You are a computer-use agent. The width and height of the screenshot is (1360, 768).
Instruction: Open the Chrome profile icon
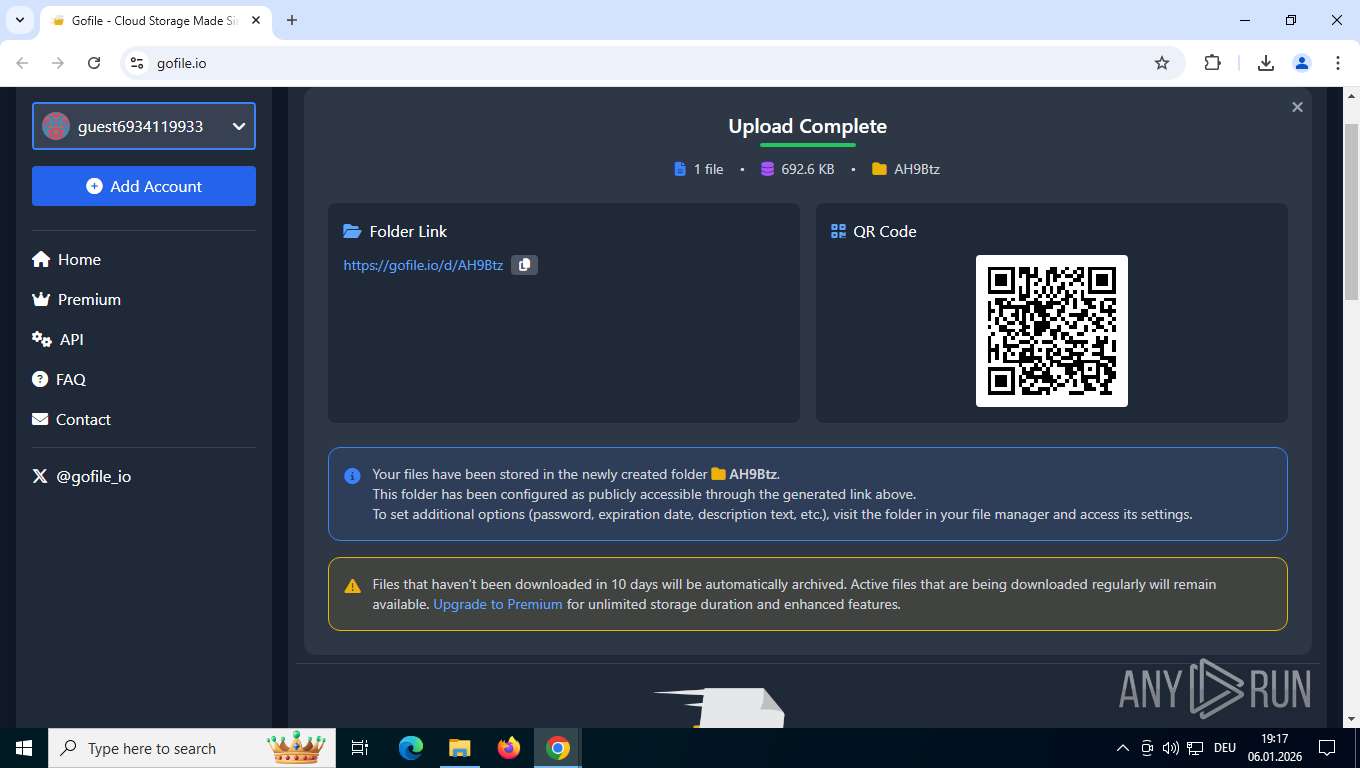tap(1302, 63)
